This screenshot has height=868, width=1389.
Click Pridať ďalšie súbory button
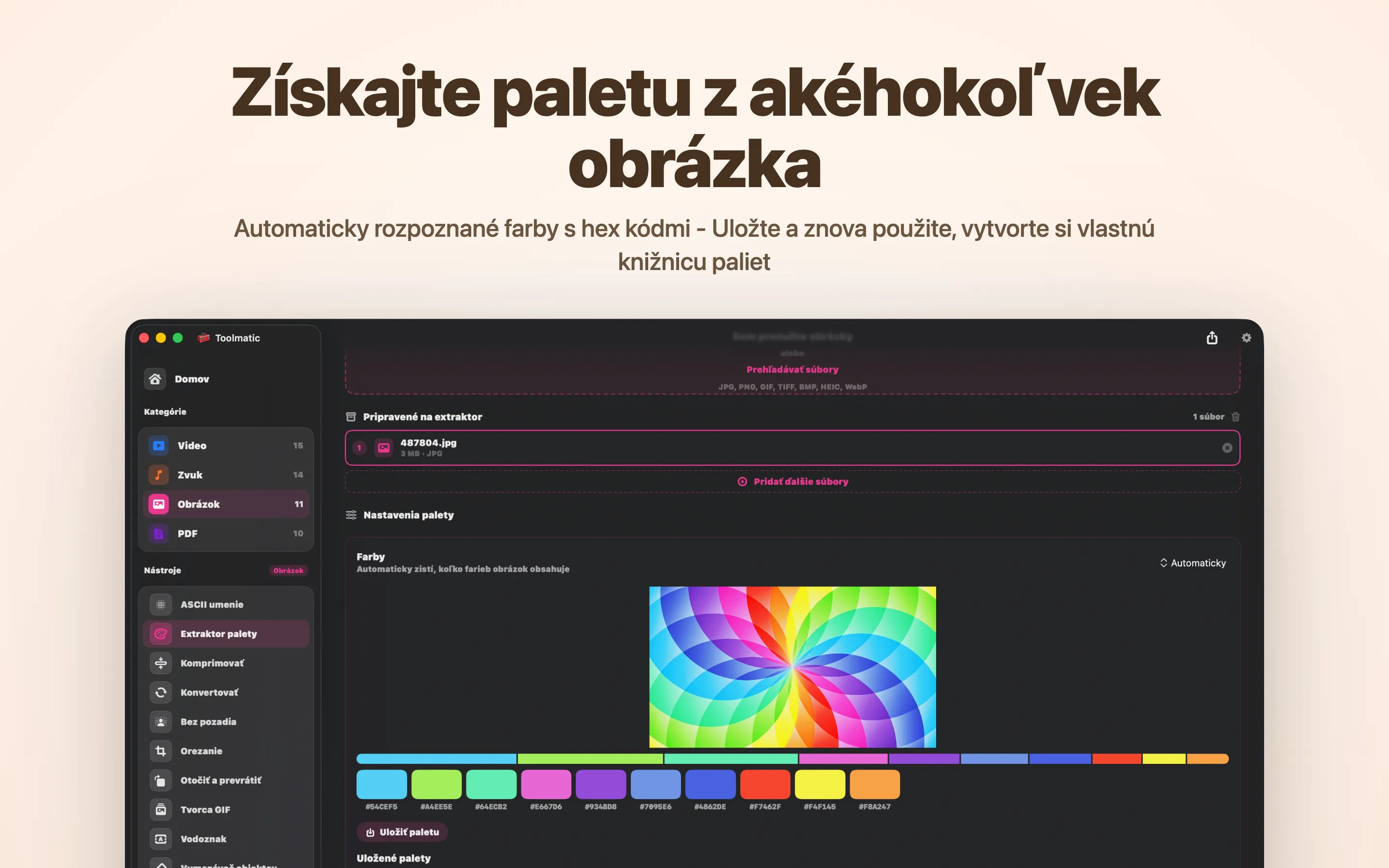point(792,482)
